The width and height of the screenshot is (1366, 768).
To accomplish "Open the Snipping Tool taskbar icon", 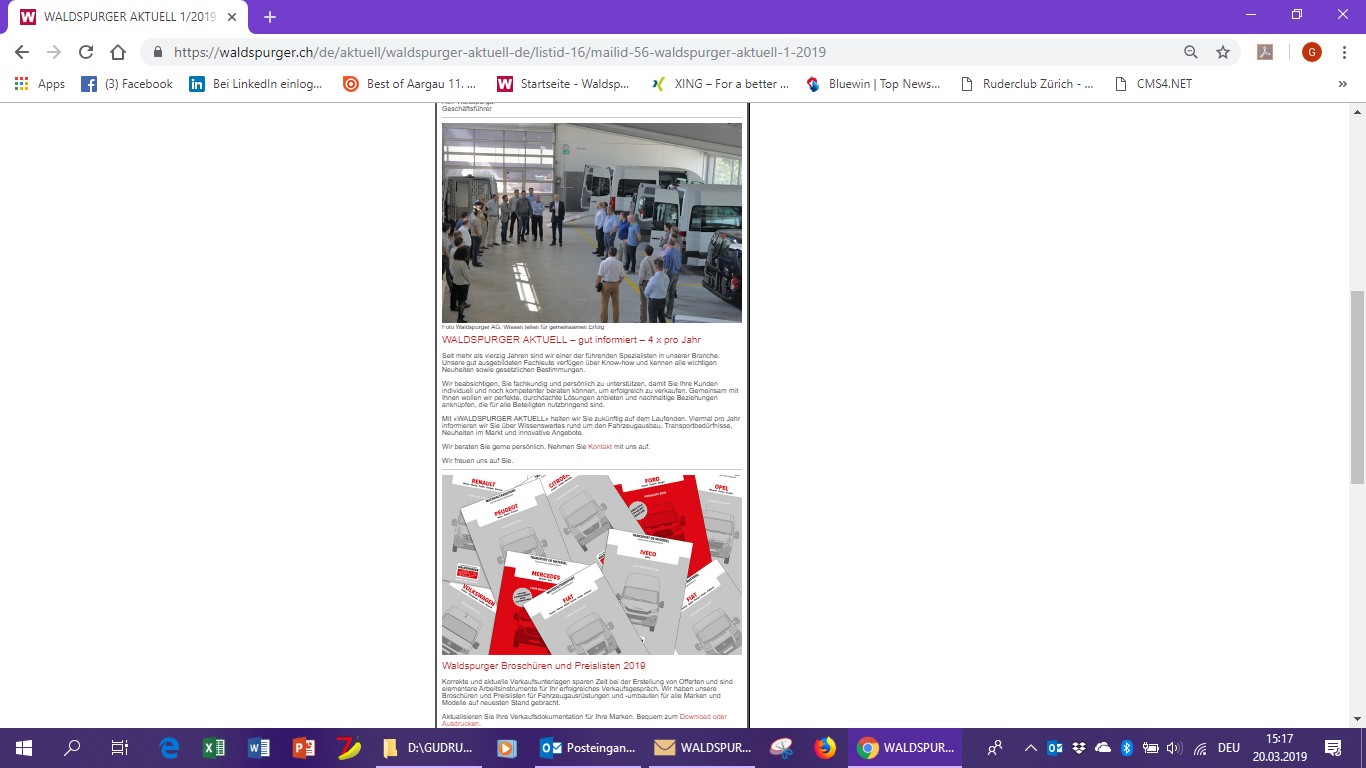I will tap(781, 748).
